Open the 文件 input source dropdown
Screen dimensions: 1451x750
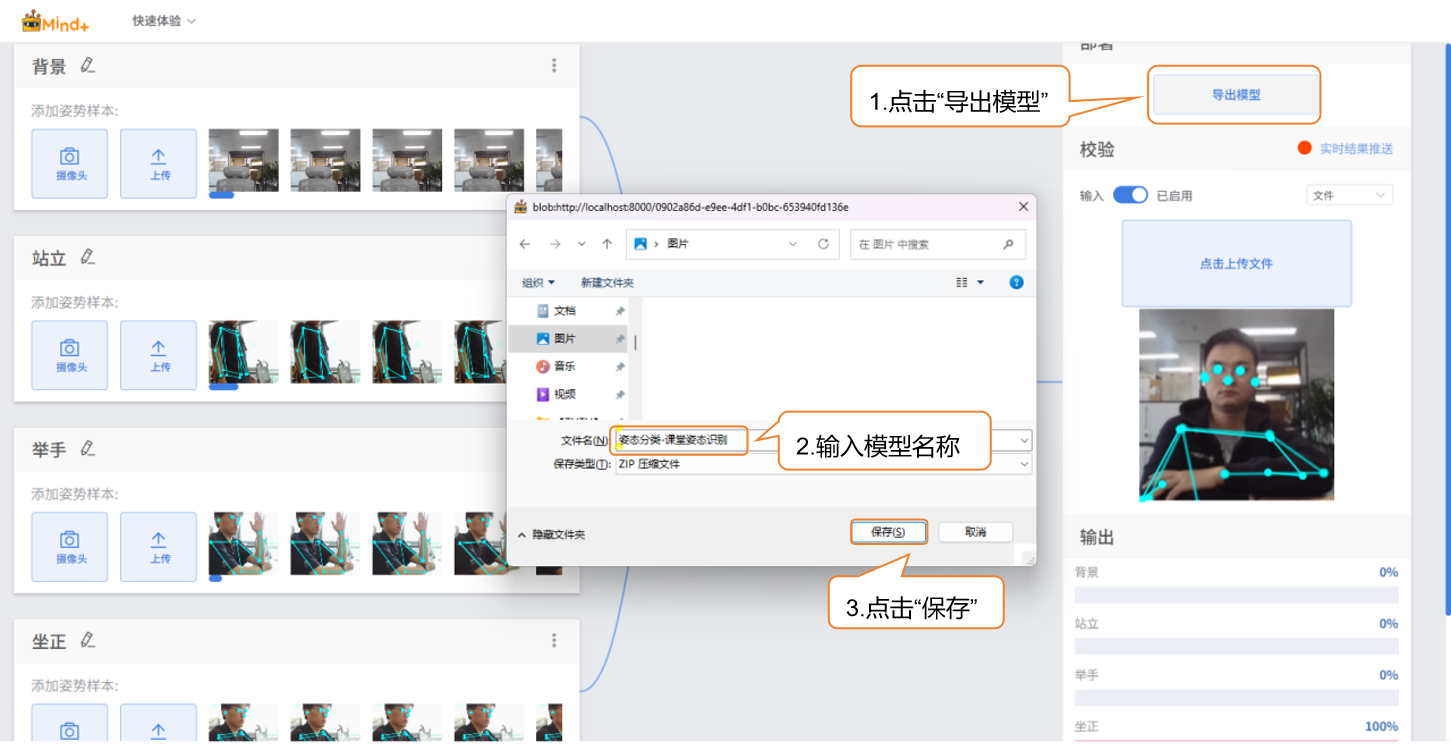(1349, 195)
